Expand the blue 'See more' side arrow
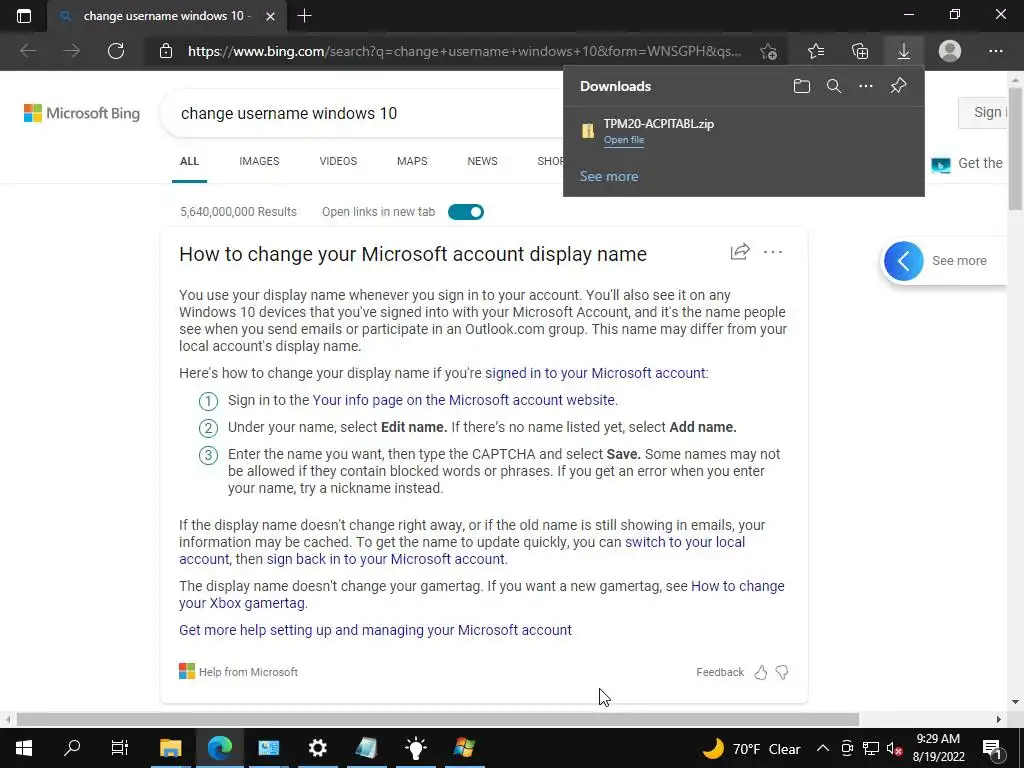 (904, 261)
